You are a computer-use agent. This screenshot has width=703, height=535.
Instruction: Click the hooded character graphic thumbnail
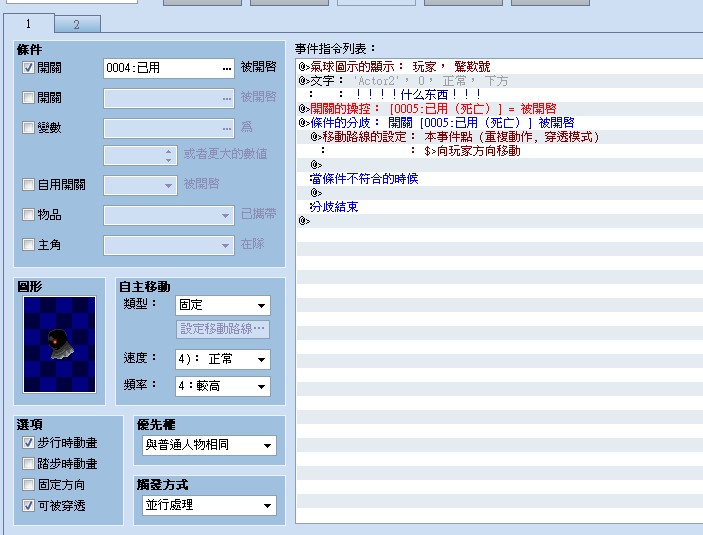tap(60, 344)
